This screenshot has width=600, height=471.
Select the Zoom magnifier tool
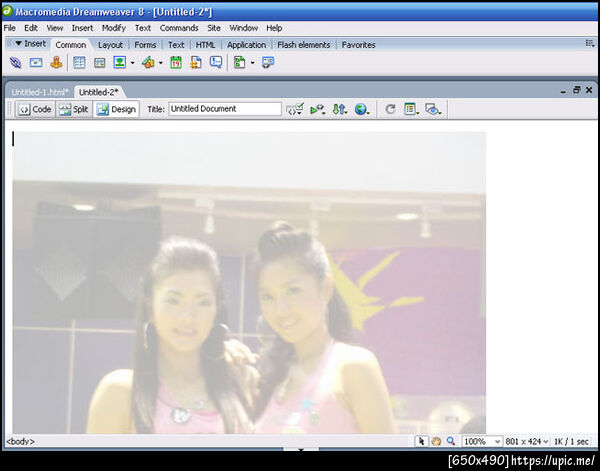(x=451, y=441)
